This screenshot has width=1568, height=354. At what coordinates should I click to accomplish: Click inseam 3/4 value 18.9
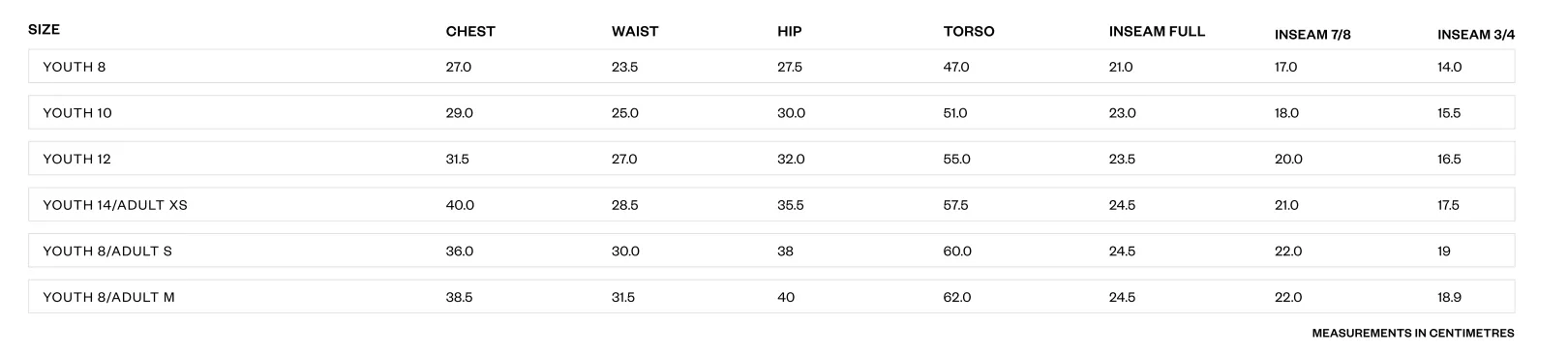pyautogui.click(x=1450, y=297)
